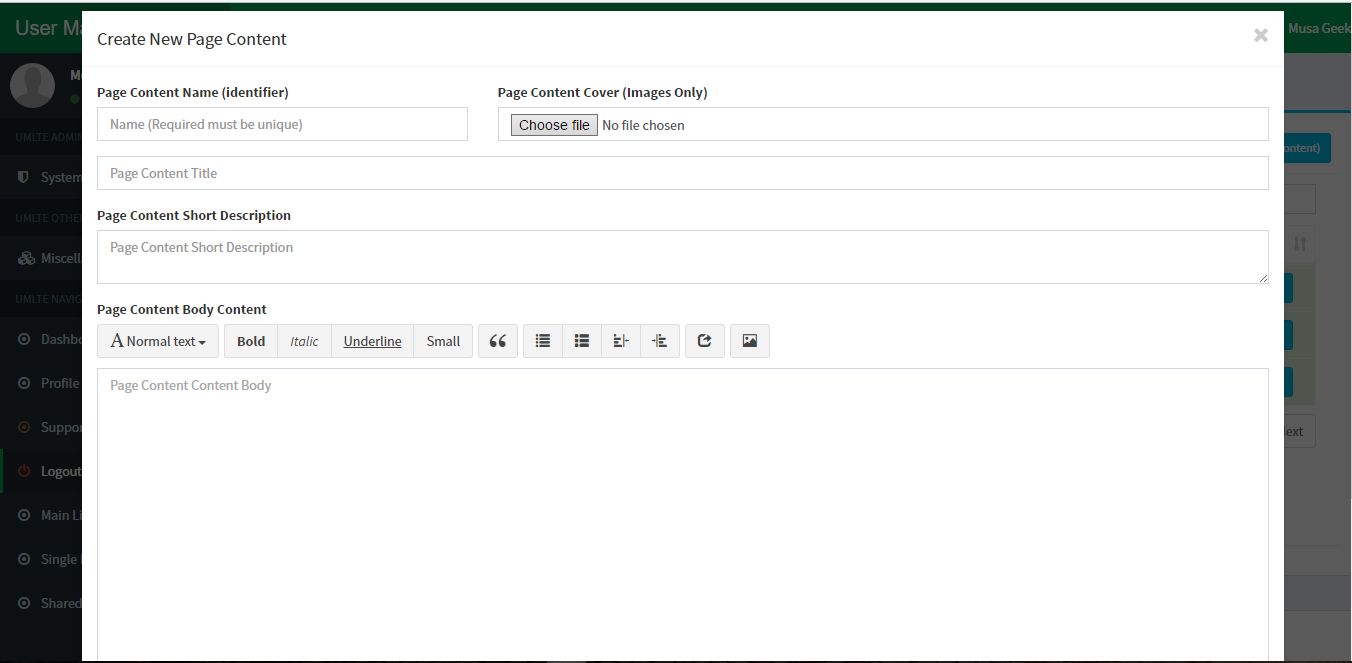Viewport: 1352px width, 663px height.
Task: Insert a blockquote using the quote icon
Action: 498,341
